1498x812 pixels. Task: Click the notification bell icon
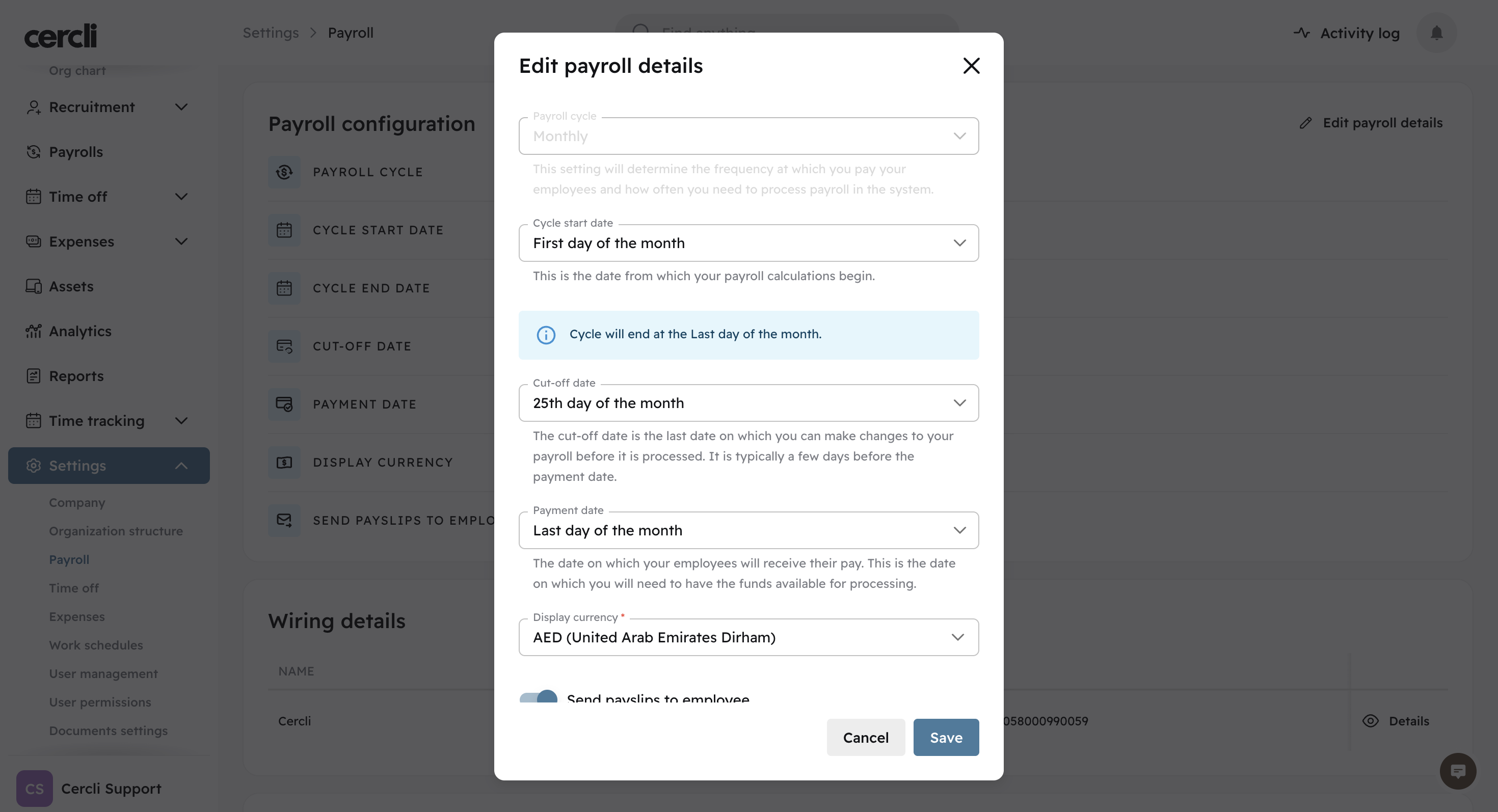coord(1436,33)
